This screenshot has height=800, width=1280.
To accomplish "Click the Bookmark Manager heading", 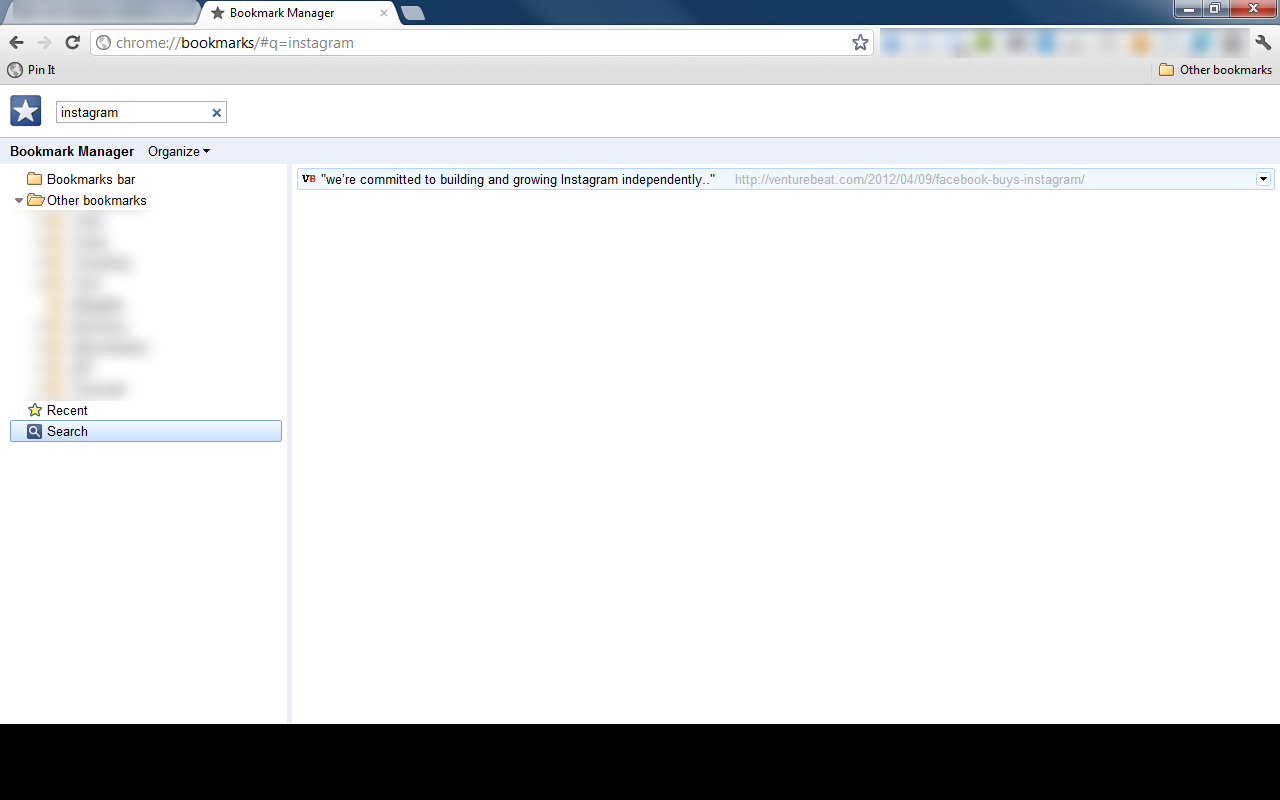I will tap(72, 152).
